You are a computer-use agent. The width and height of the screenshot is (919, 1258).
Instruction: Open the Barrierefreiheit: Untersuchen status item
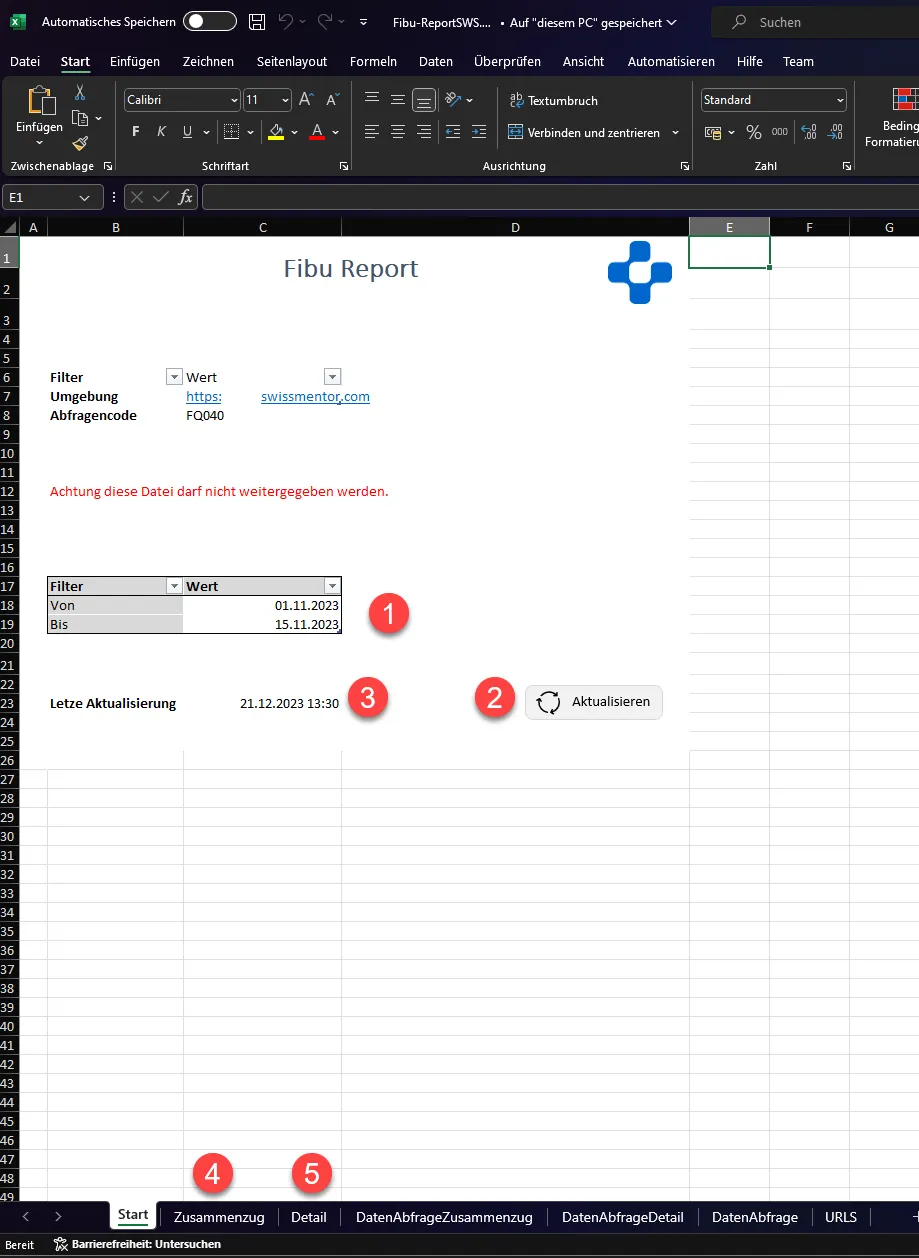tap(137, 1245)
